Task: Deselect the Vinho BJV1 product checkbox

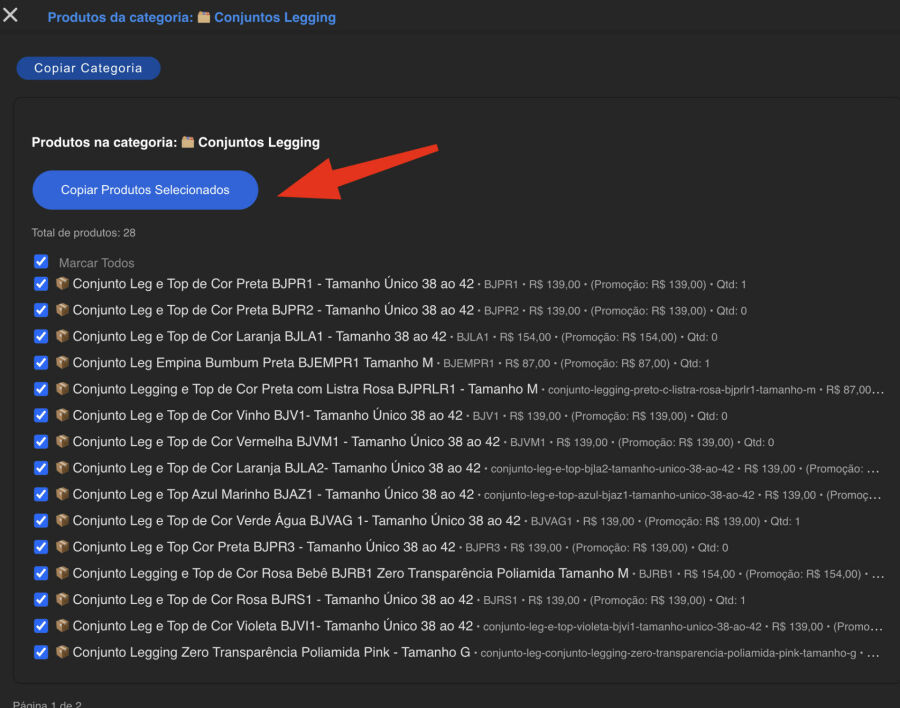Action: pos(41,415)
